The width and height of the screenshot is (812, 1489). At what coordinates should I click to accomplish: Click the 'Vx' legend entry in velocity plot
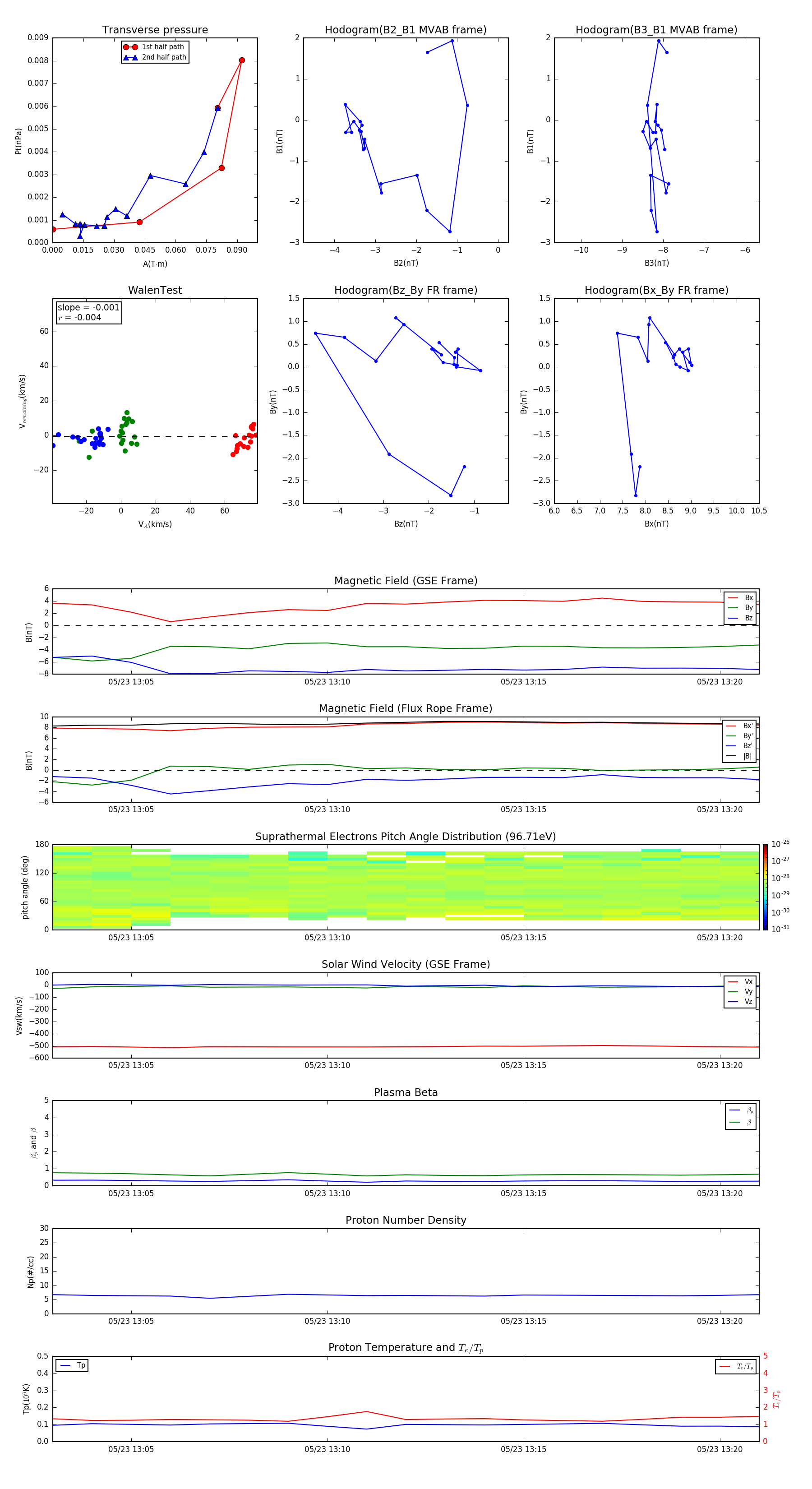click(740, 982)
